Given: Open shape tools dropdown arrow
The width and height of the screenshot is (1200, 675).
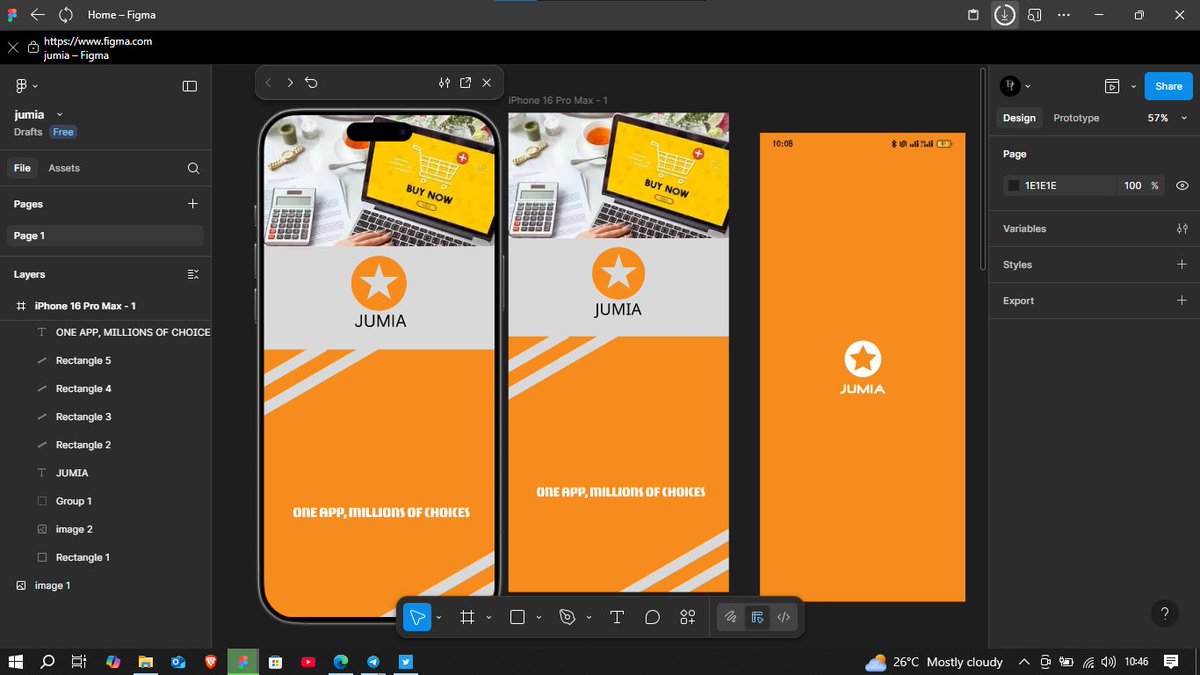Looking at the screenshot, I should click(538, 618).
